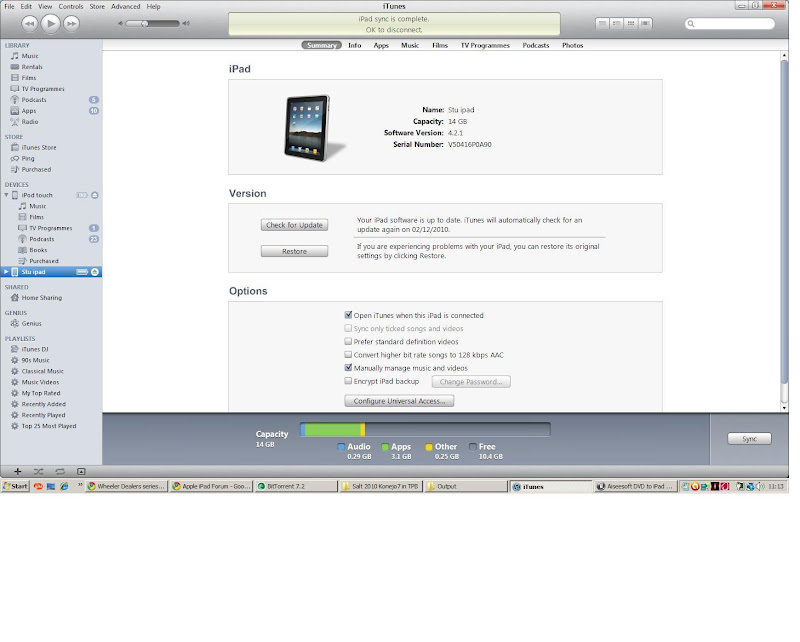The width and height of the screenshot is (800, 642).
Task: Click the vertical scrollbar in Summary pane
Action: 784,221
